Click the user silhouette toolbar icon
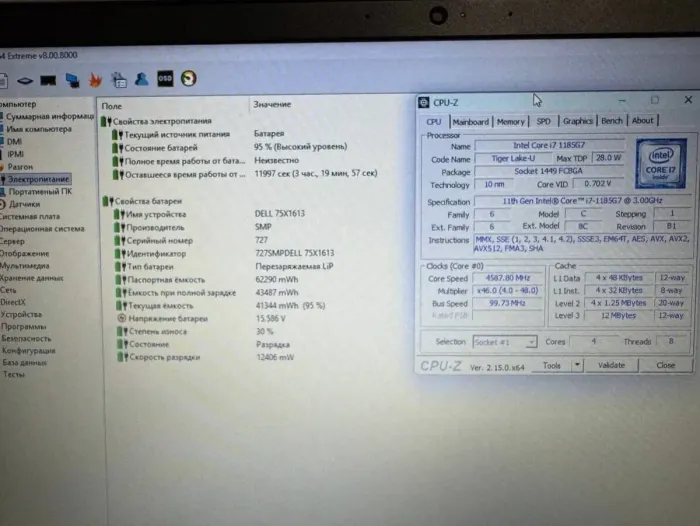Viewport: 700px width, 526px height. pos(142,78)
